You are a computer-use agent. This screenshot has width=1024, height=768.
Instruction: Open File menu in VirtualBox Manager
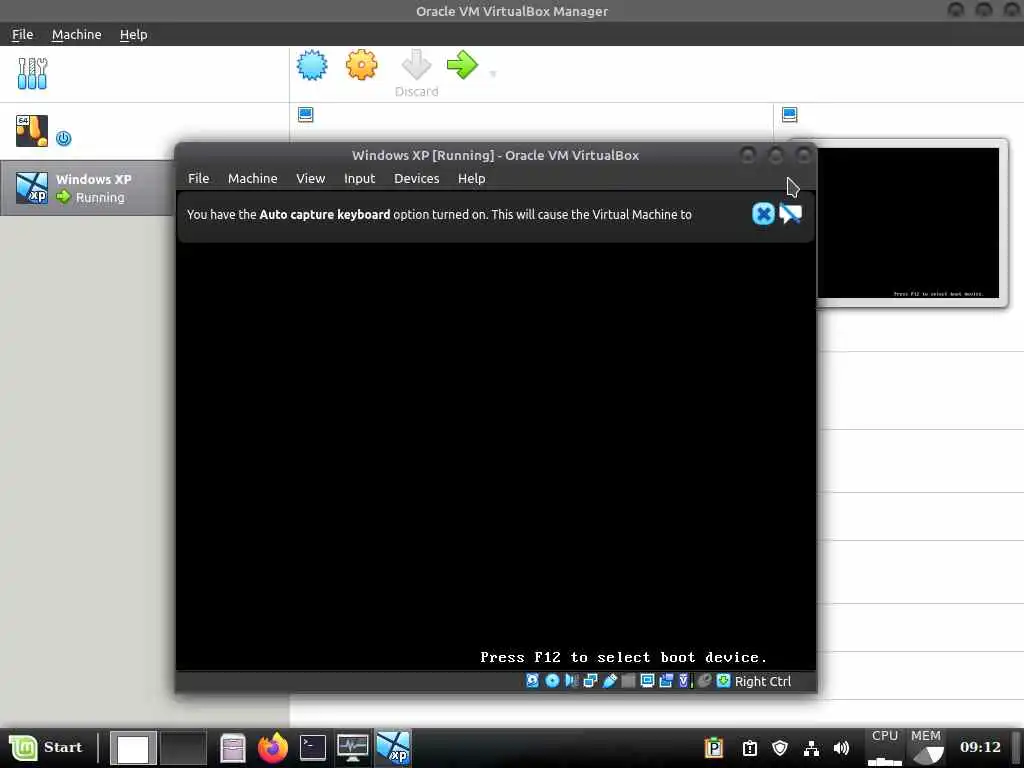tap(22, 35)
